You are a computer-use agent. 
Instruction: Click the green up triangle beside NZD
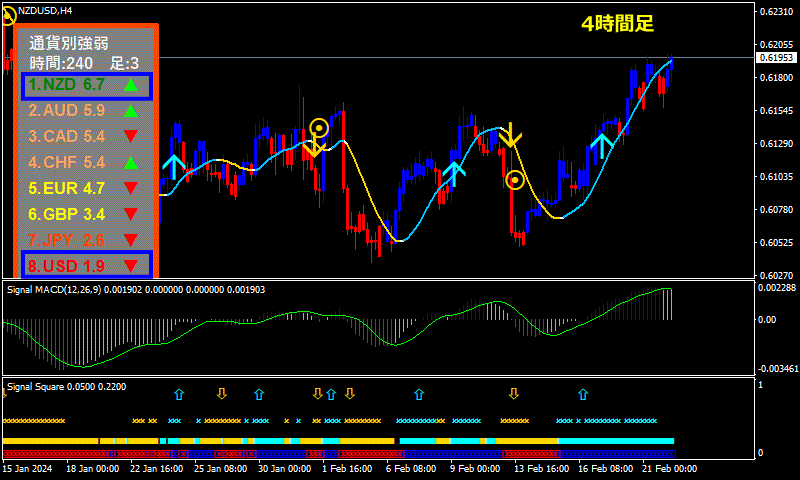pyautogui.click(x=131, y=86)
